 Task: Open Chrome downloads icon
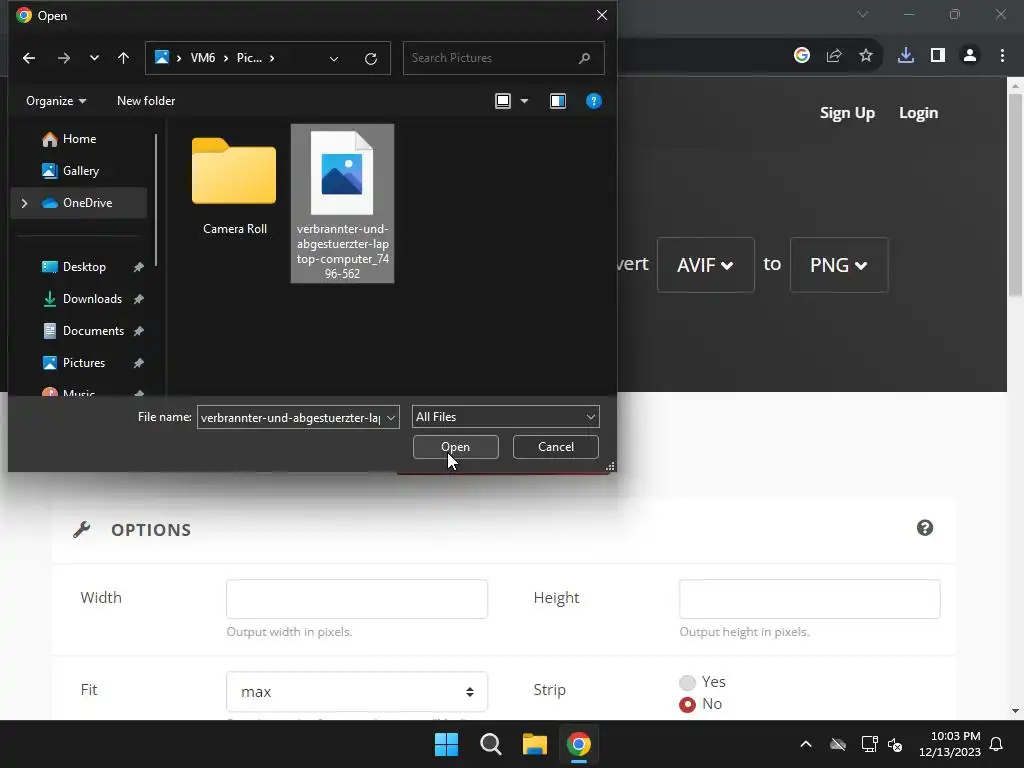click(906, 56)
